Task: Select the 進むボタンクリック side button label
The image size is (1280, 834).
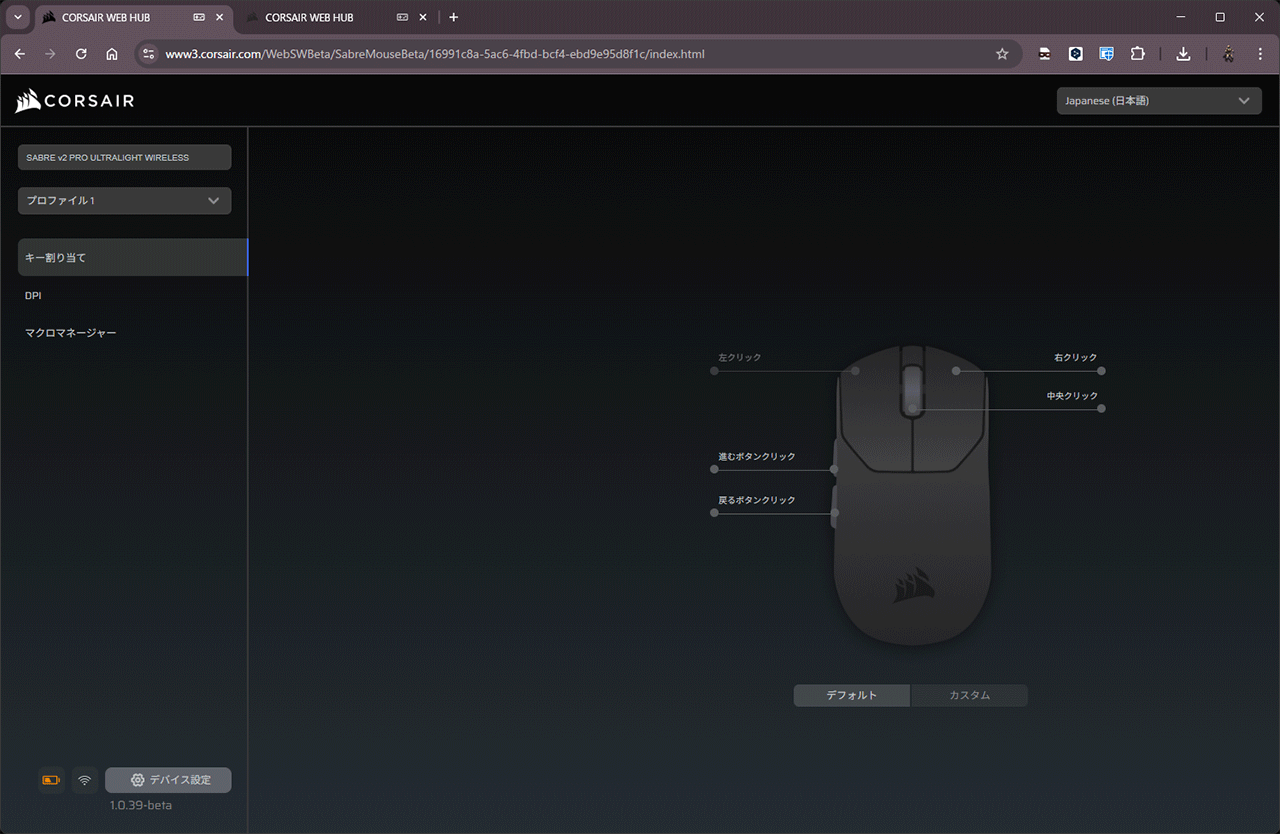Action: coord(757,457)
